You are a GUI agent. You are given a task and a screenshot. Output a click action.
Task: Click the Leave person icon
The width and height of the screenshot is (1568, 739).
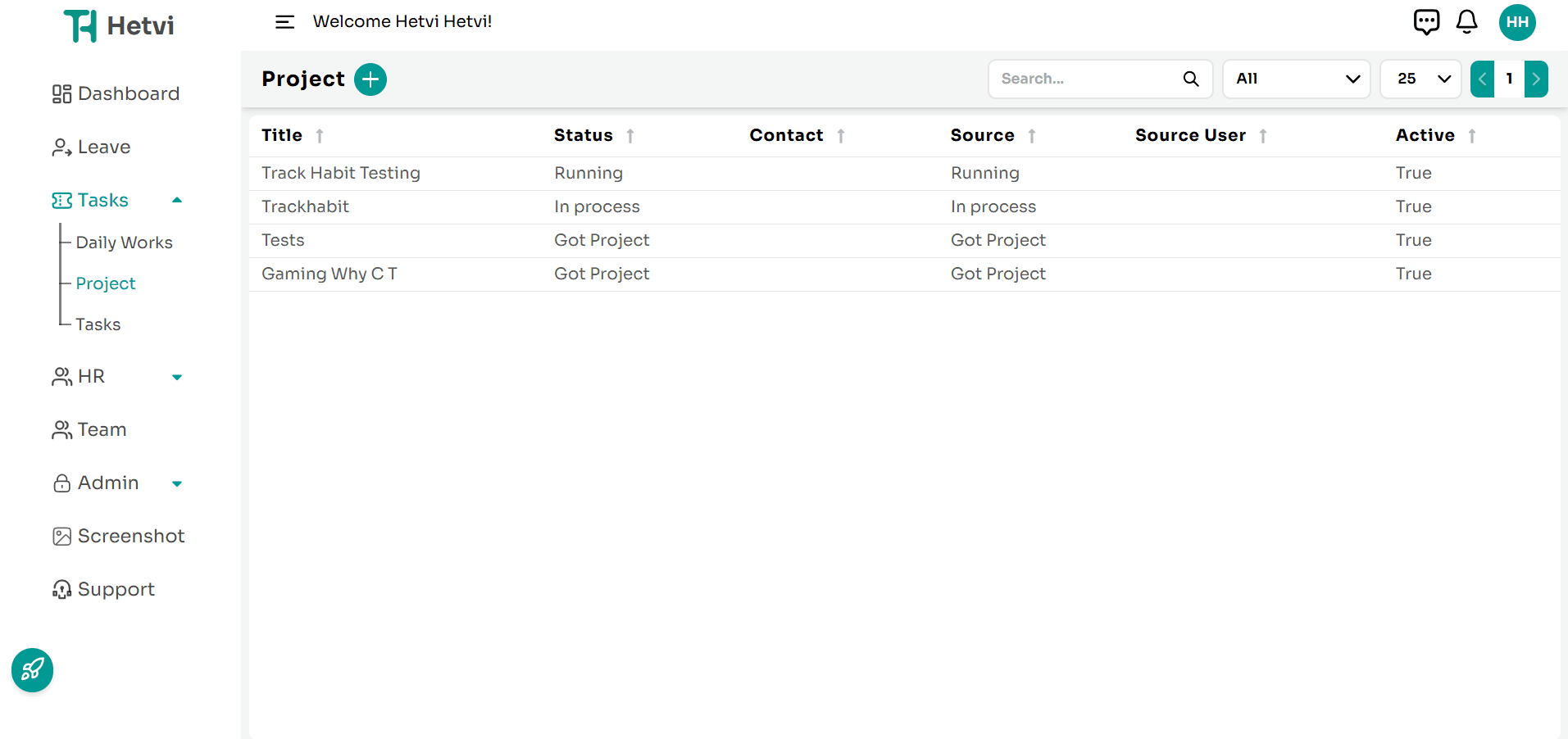tap(61, 147)
